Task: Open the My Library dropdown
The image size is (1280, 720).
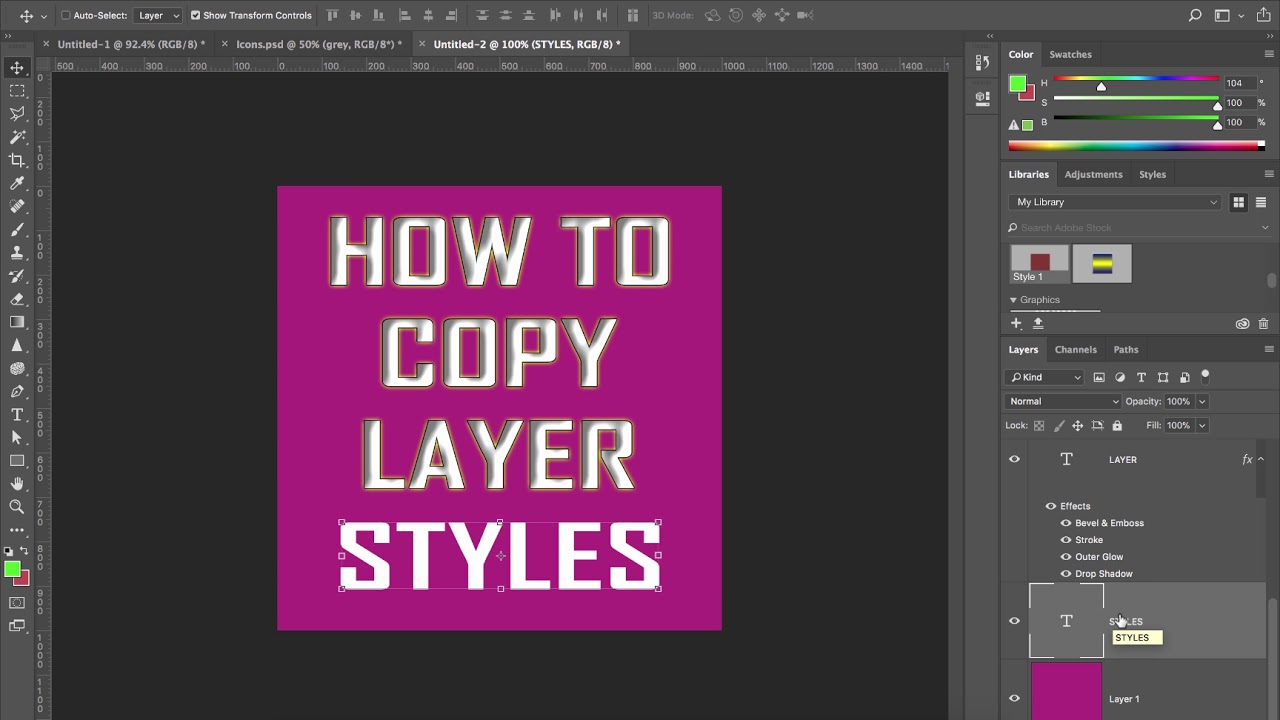Action: click(x=1116, y=202)
